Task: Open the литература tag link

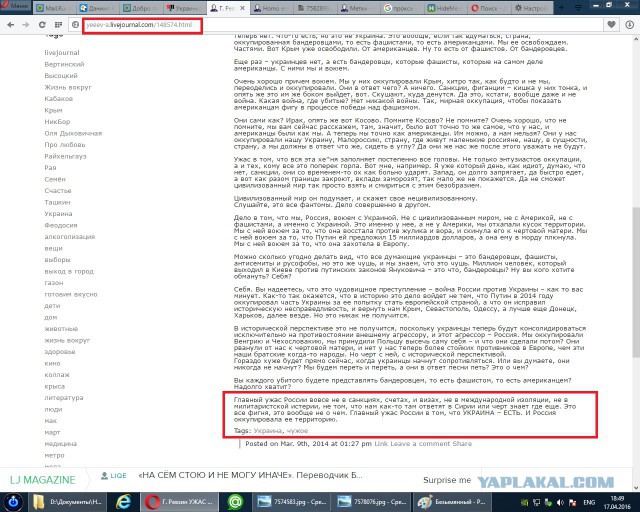Action: 64,398
